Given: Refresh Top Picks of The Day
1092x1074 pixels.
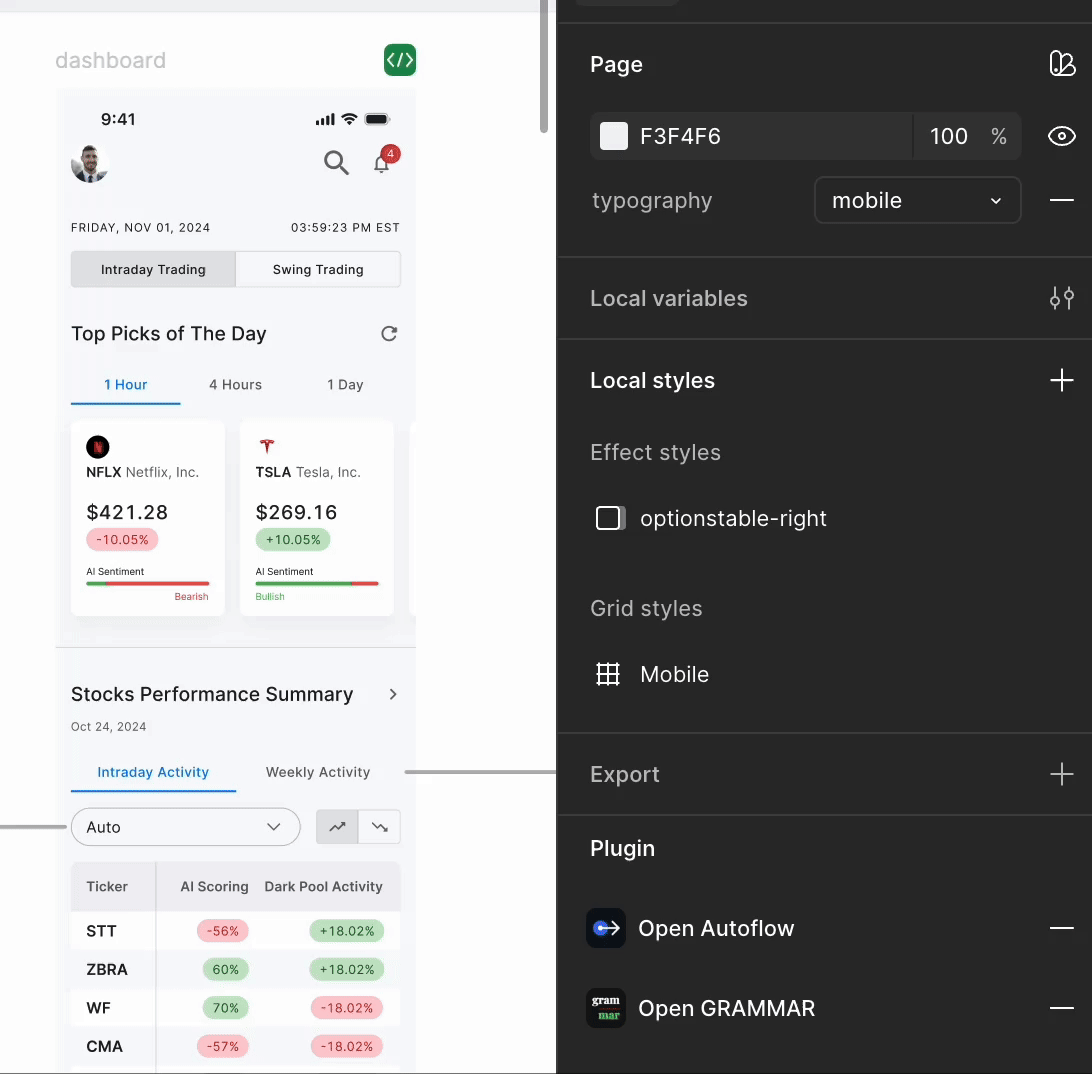Looking at the screenshot, I should pyautogui.click(x=389, y=334).
